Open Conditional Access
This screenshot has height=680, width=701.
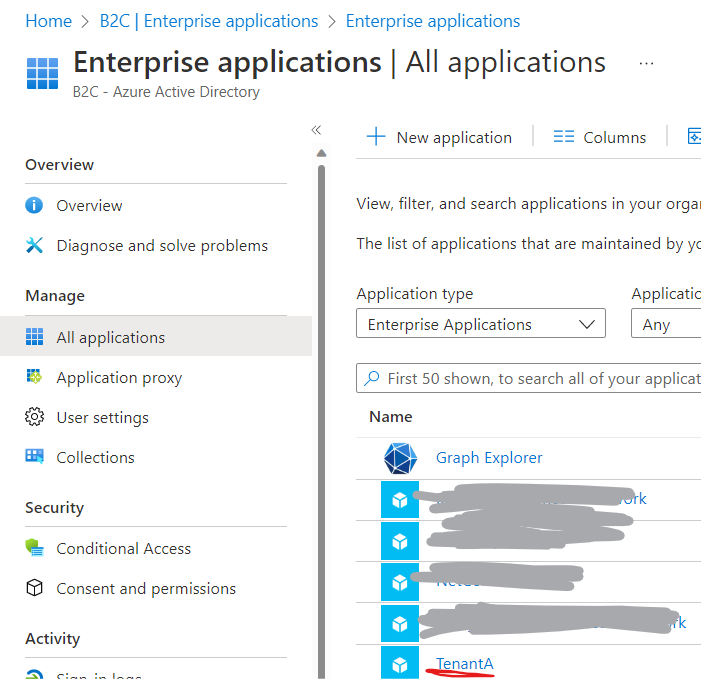tap(123, 549)
